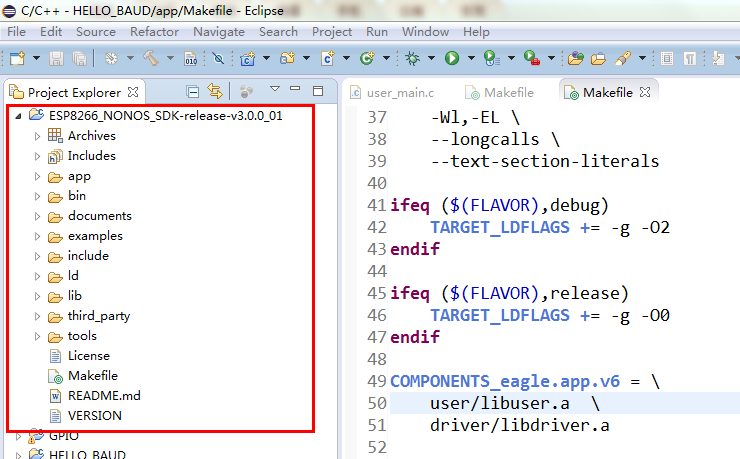Switch to the inactive Makefile editor tab
Screen dimensions: 740x459
point(499,92)
